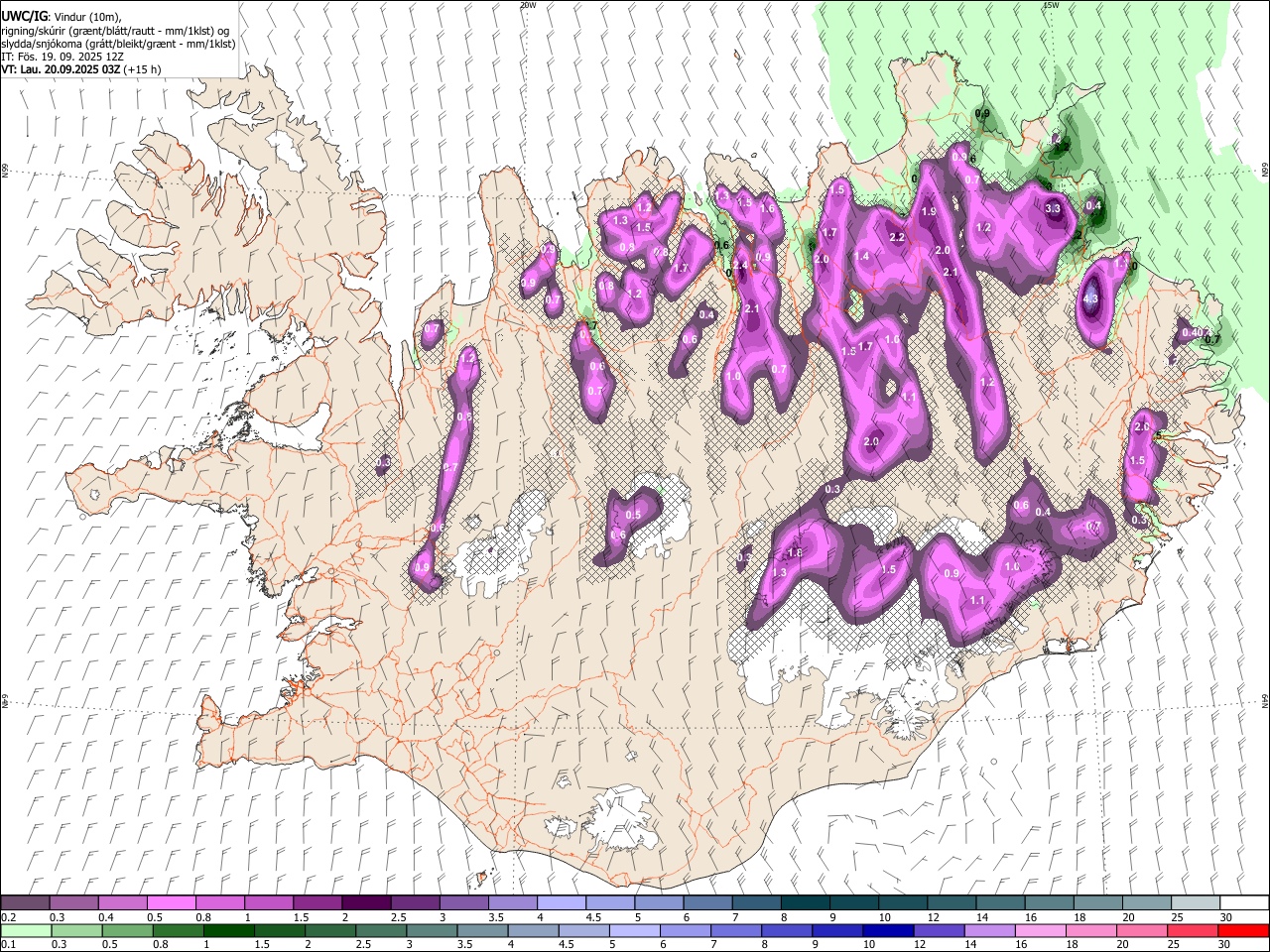Pick the darkest purple snow swatch between 2 and 2.5
The width and height of the screenshot is (1270, 952).
tap(365, 903)
